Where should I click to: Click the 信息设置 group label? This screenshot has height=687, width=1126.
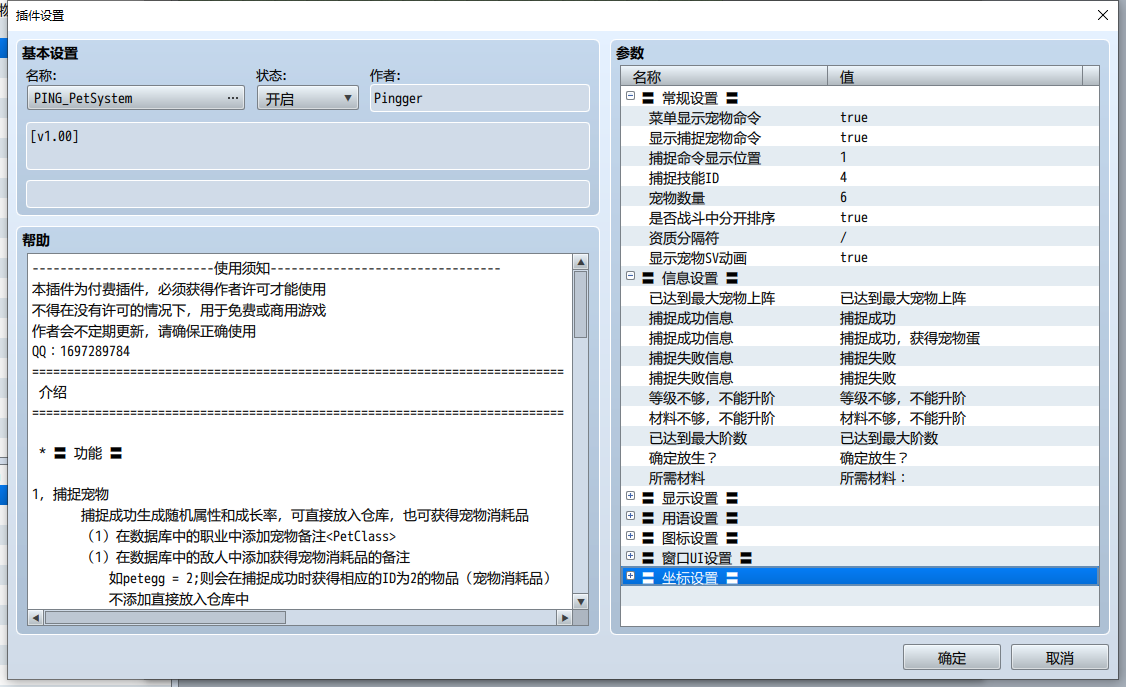(689, 278)
